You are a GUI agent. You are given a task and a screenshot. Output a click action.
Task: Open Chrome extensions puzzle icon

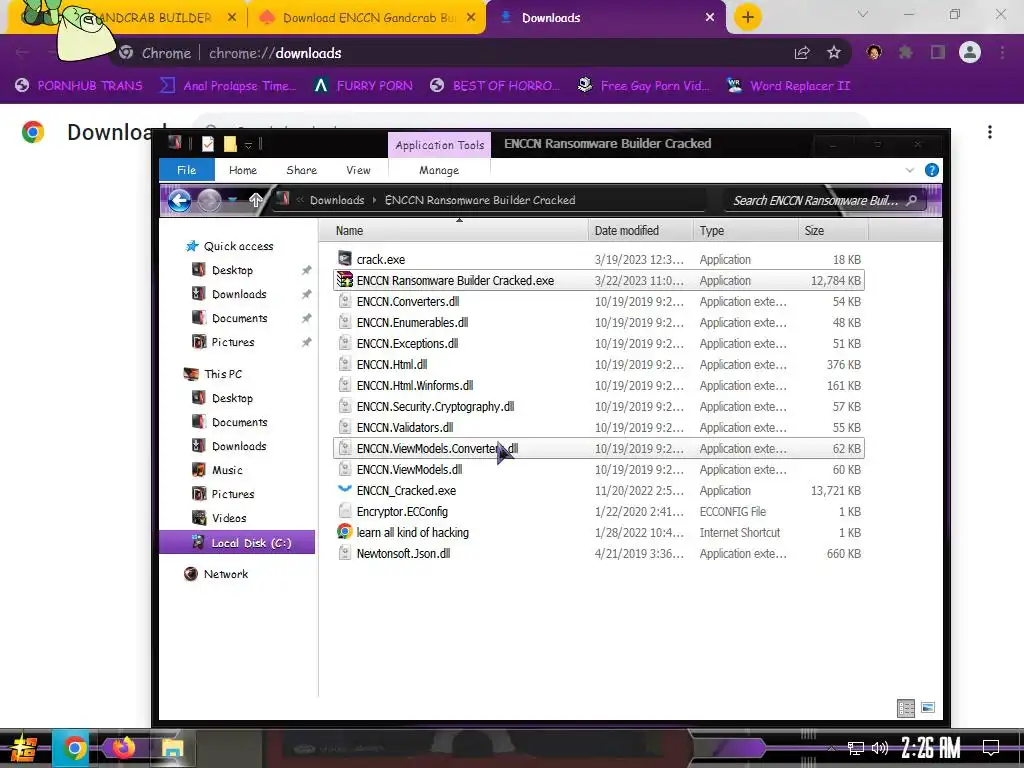coord(905,52)
